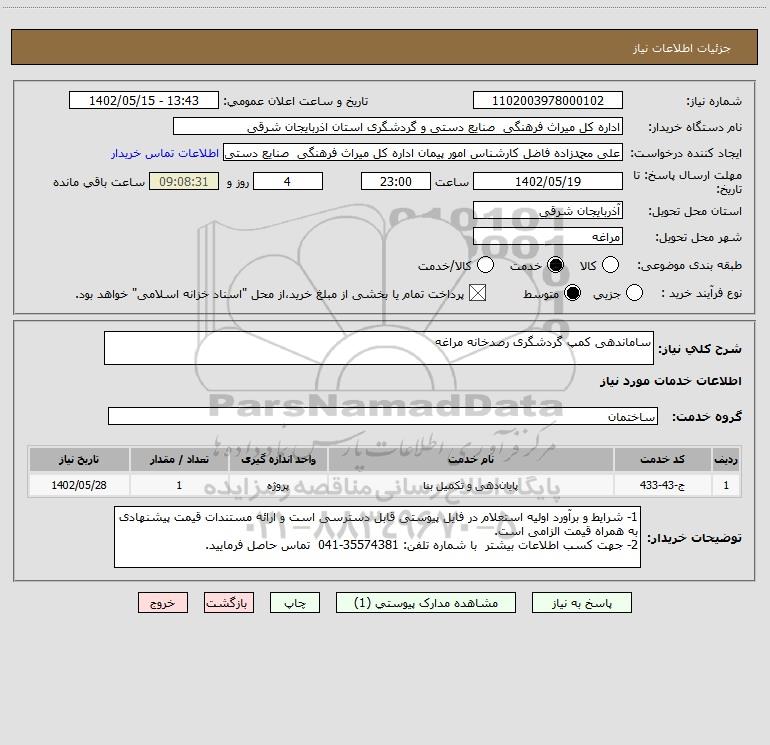Click the پاسخ به نیاز button
The image size is (770, 745).
581,603
